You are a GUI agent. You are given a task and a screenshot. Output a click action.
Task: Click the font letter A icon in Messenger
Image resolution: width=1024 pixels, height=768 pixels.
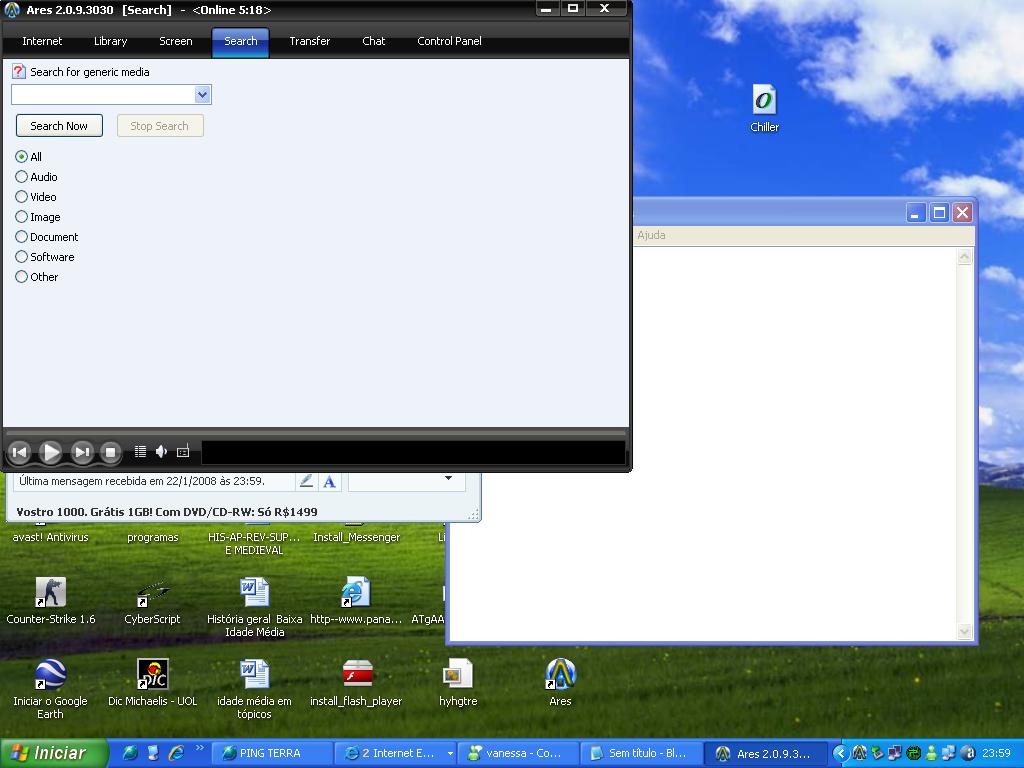click(329, 481)
